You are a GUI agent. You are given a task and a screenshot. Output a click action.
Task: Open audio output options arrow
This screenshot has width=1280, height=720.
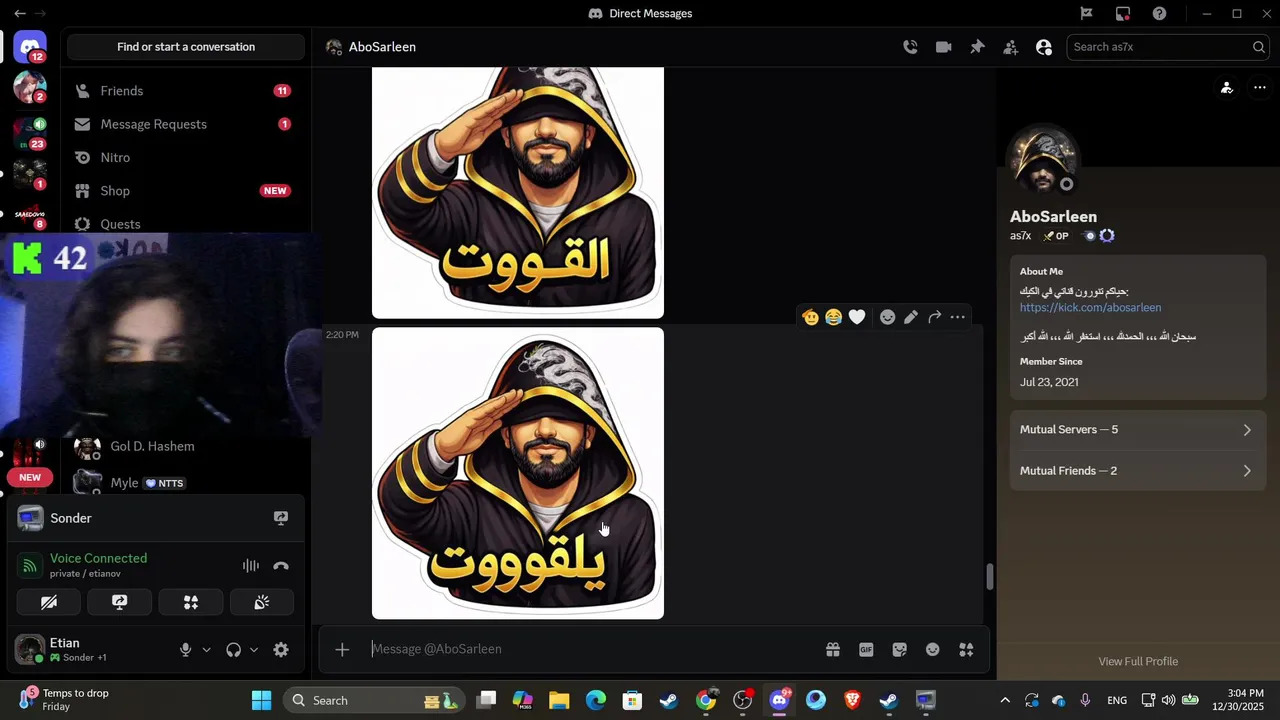[254, 650]
